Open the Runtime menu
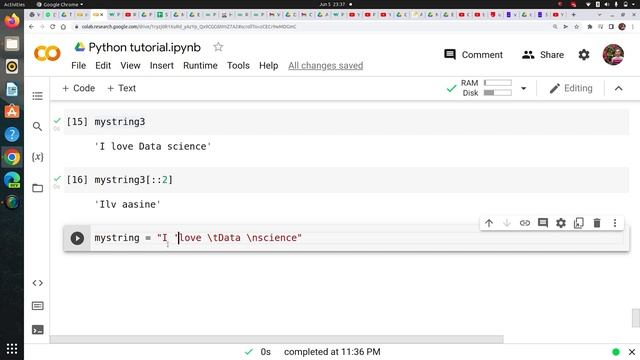640x360 pixels. 200,66
